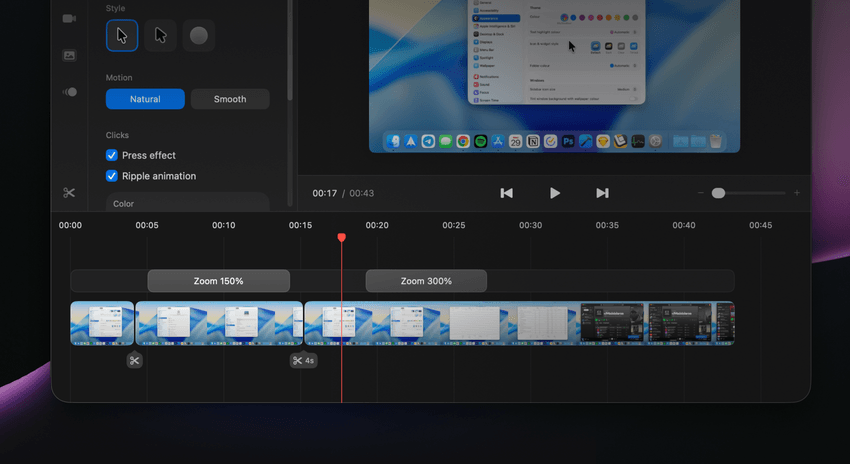Viewport: 850px width, 464px height.
Task: Click the 4s scissors cut marker
Action: [303, 360]
